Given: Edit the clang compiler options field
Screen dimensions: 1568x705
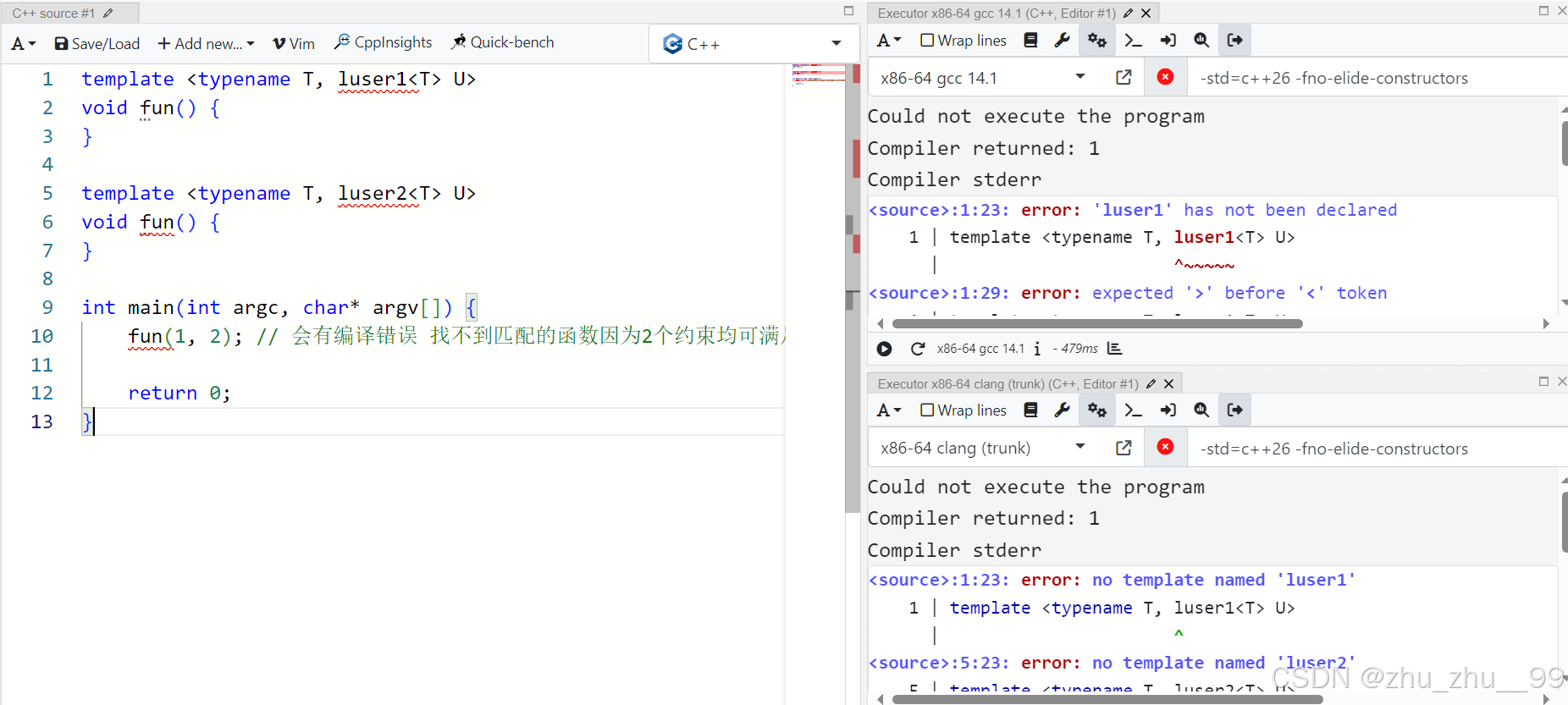Looking at the screenshot, I should [x=1376, y=449].
